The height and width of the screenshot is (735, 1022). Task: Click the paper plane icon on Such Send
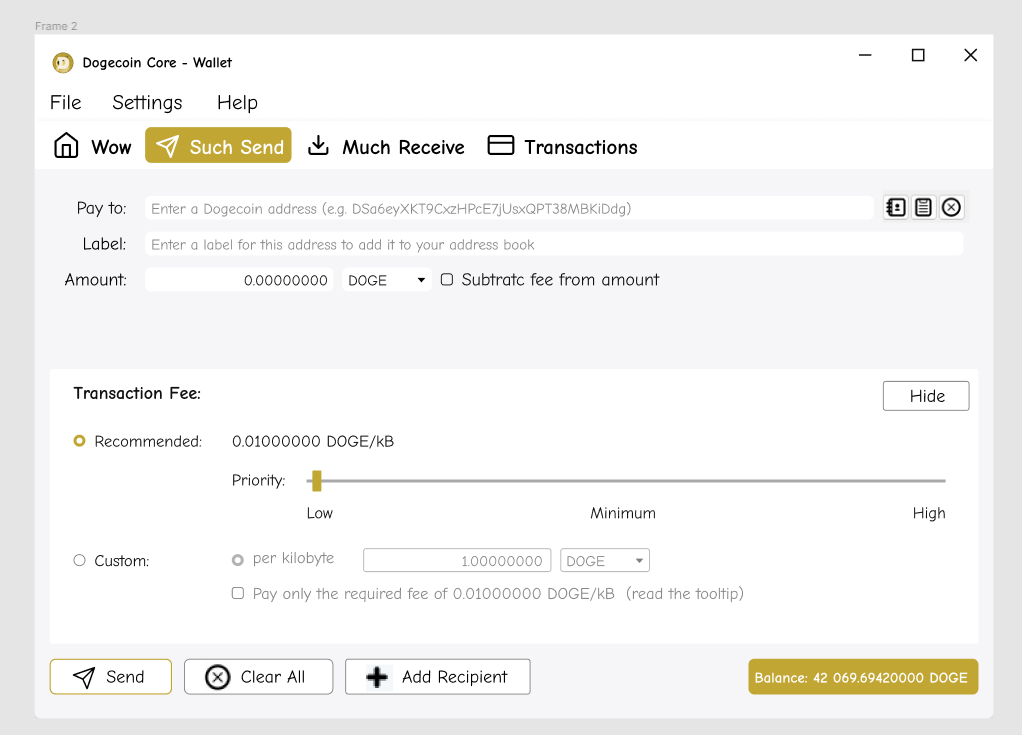point(170,145)
